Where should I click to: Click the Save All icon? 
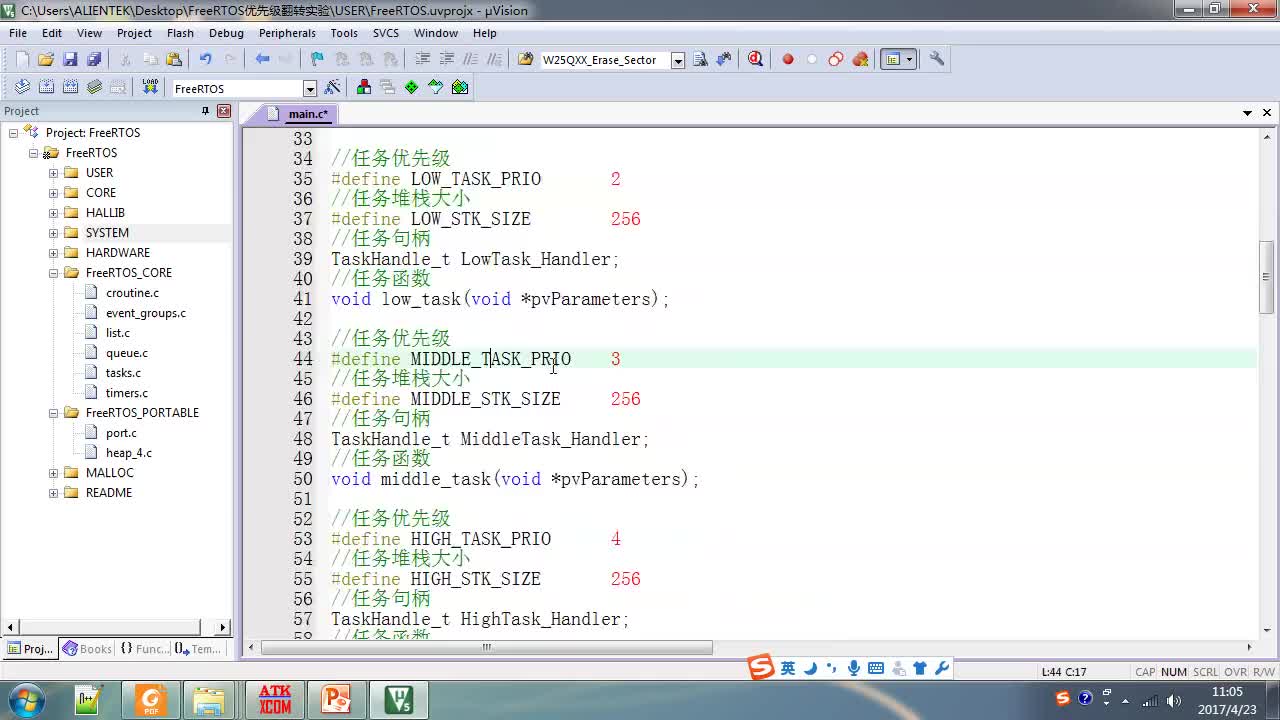click(x=94, y=59)
